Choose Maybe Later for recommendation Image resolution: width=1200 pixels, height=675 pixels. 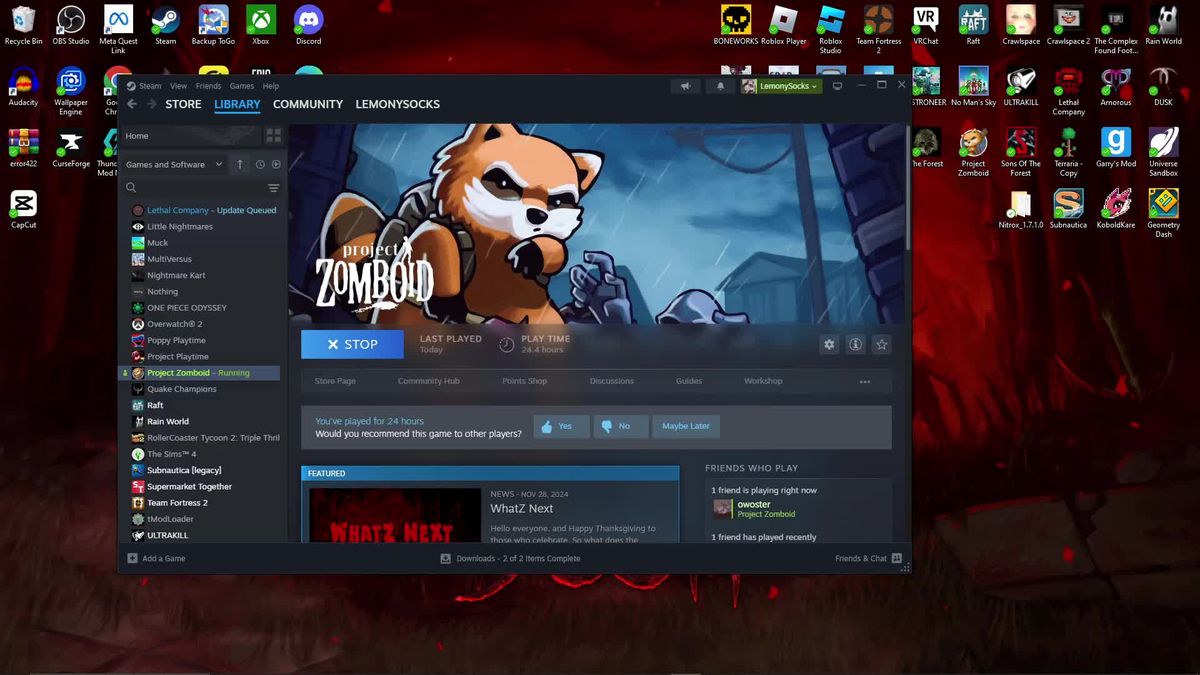coord(686,426)
